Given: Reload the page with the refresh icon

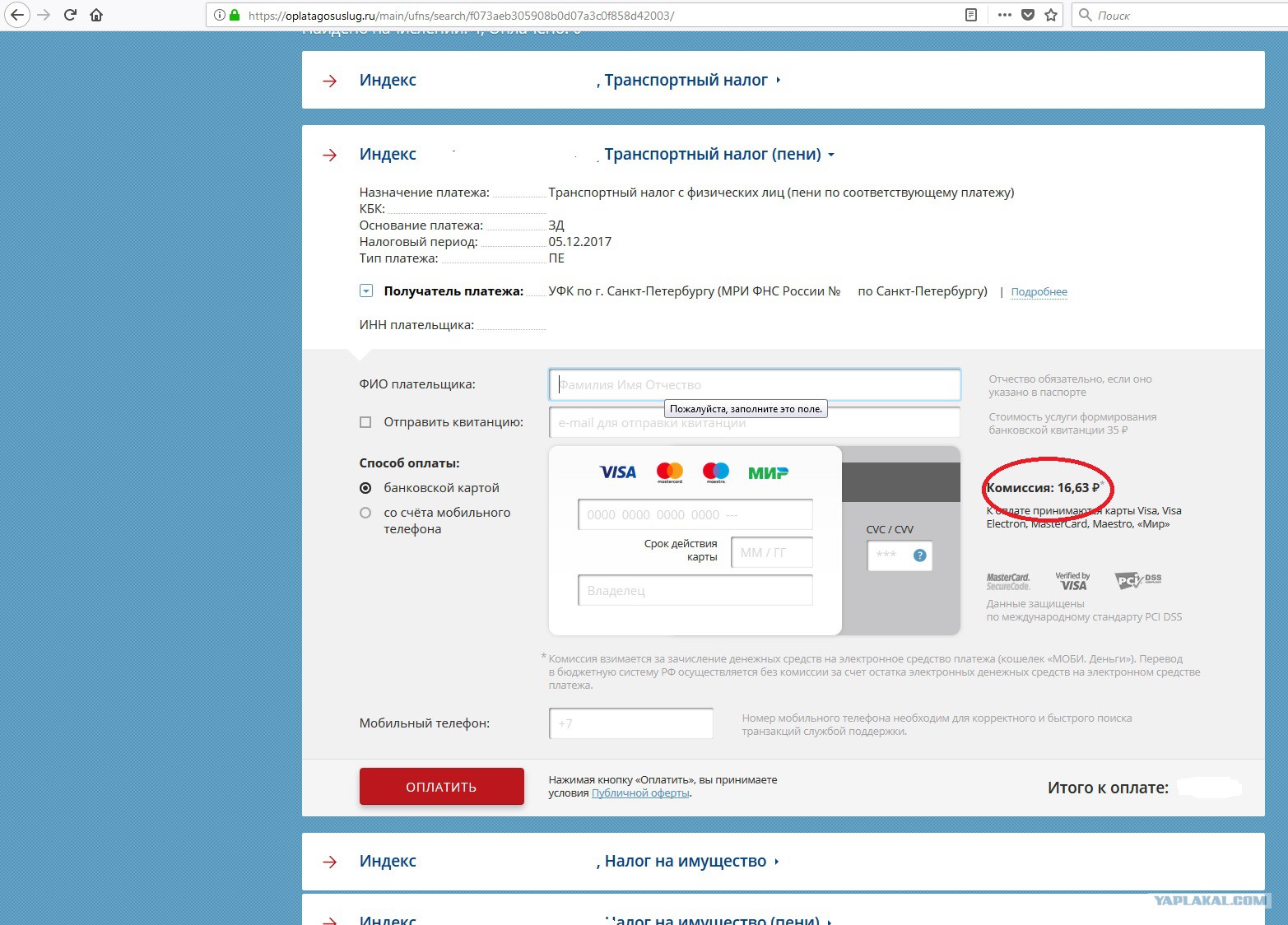Looking at the screenshot, I should [x=70, y=15].
